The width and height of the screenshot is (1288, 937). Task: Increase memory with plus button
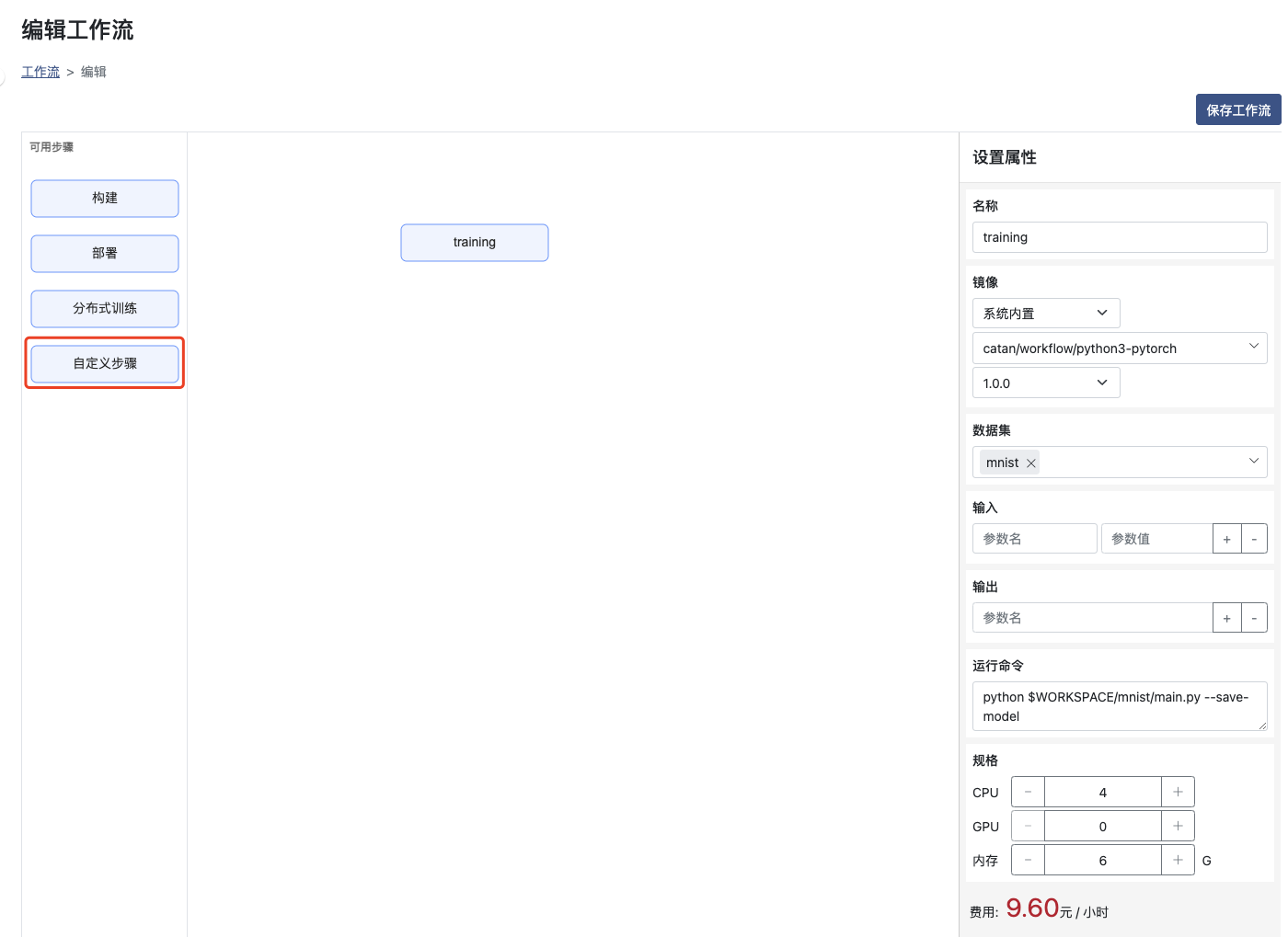point(1178,860)
